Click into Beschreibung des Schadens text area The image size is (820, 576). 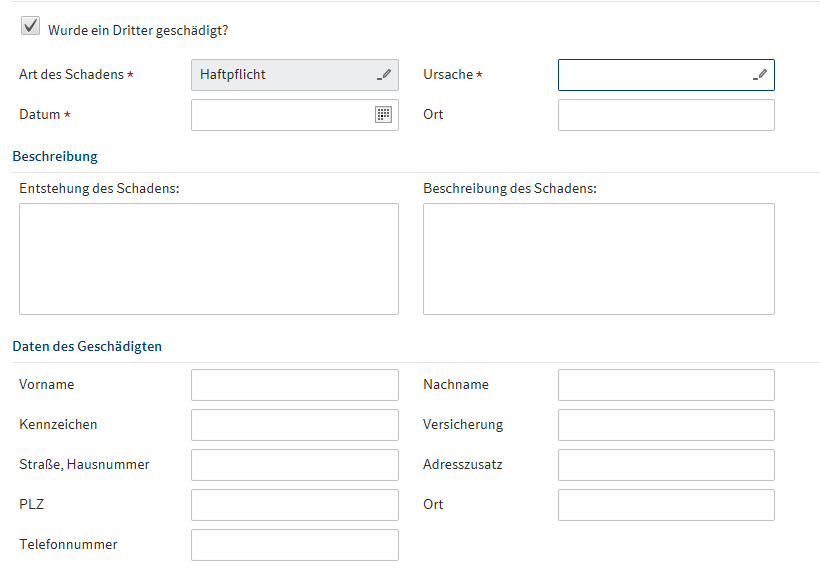[x=598, y=259]
